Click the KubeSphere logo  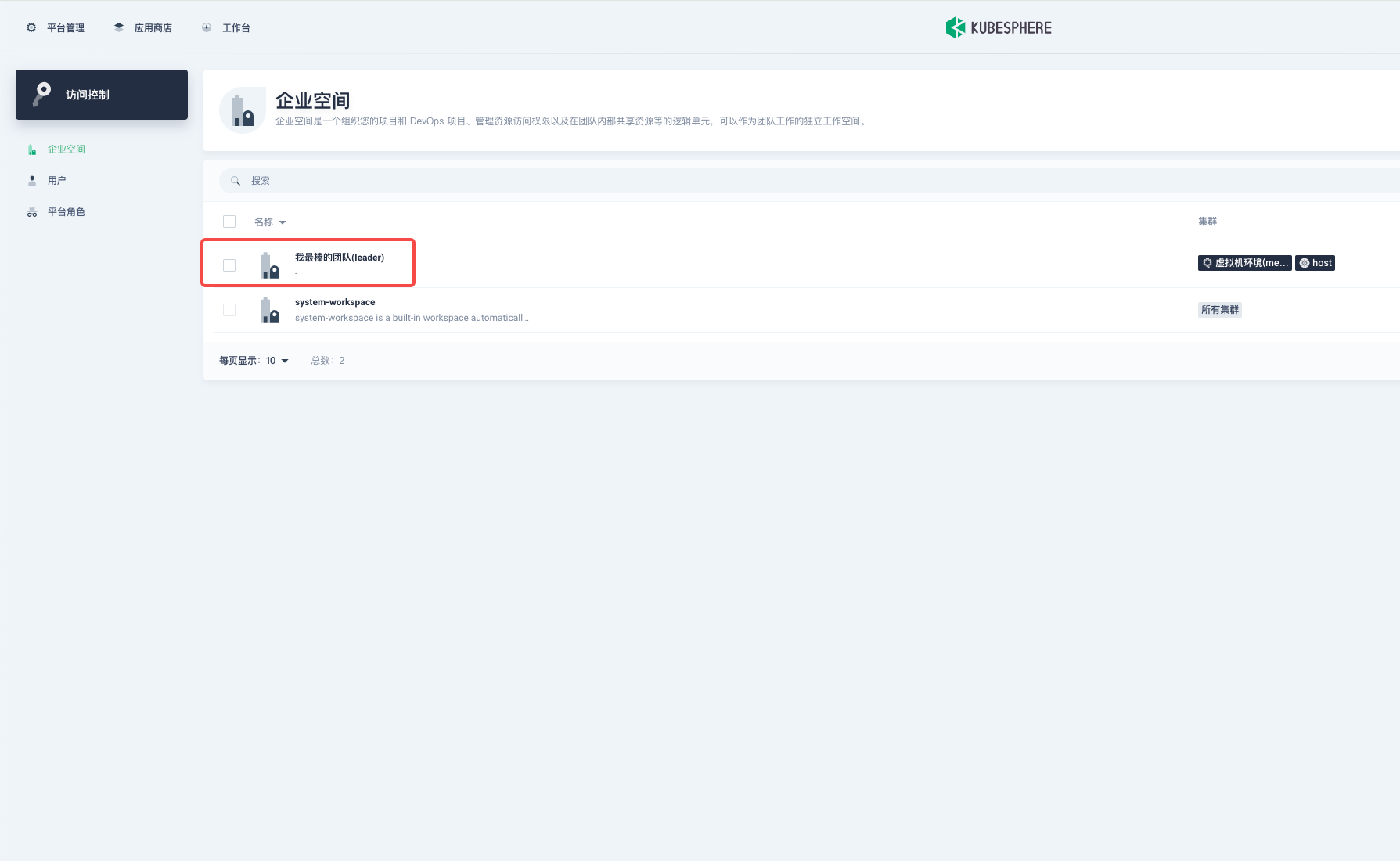(999, 27)
